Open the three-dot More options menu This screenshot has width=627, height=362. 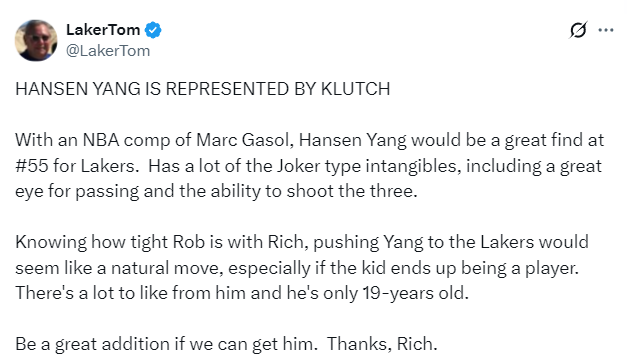tap(606, 30)
